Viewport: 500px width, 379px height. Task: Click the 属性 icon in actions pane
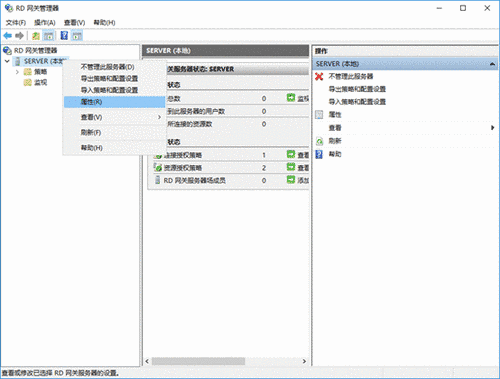click(319, 115)
